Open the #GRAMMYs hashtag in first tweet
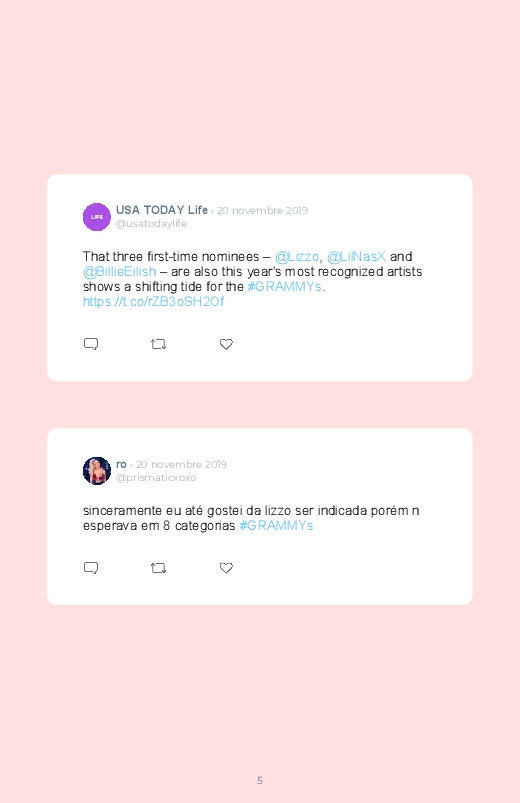Screen dimensions: 520x803 click(284, 286)
